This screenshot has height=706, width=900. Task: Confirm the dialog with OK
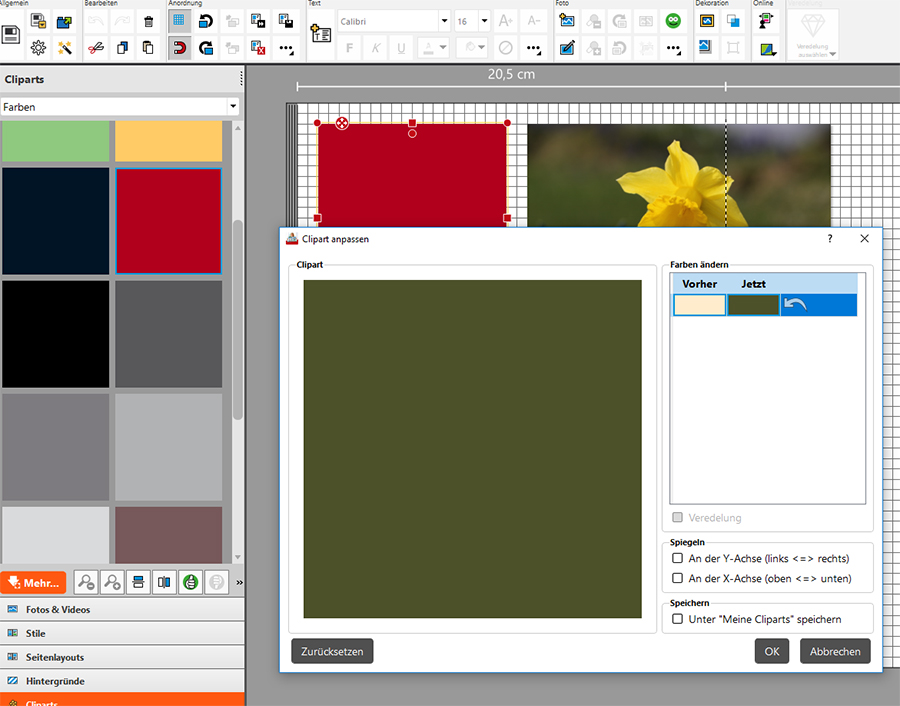pyautogui.click(x=771, y=651)
